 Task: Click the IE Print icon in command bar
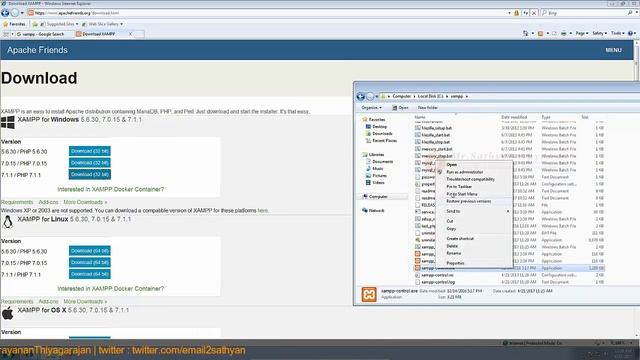point(564,33)
